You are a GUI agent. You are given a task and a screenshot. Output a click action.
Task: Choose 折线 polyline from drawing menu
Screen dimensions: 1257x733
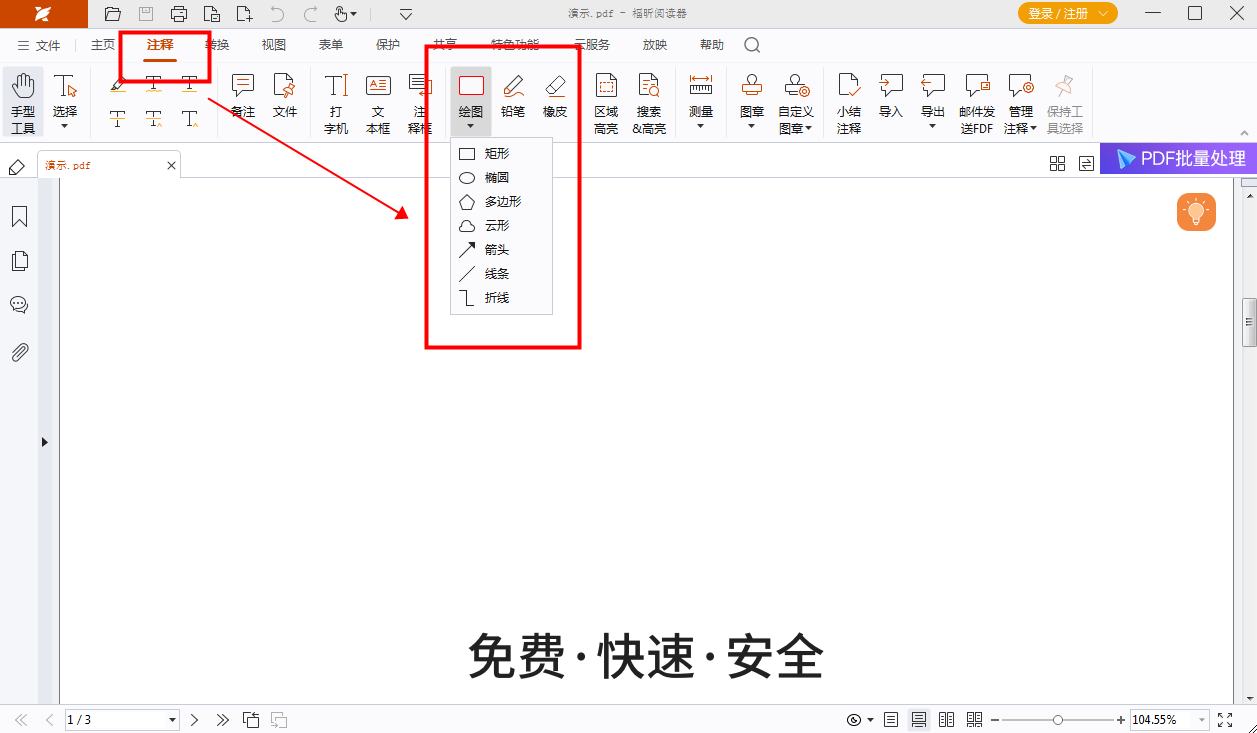[502, 297]
